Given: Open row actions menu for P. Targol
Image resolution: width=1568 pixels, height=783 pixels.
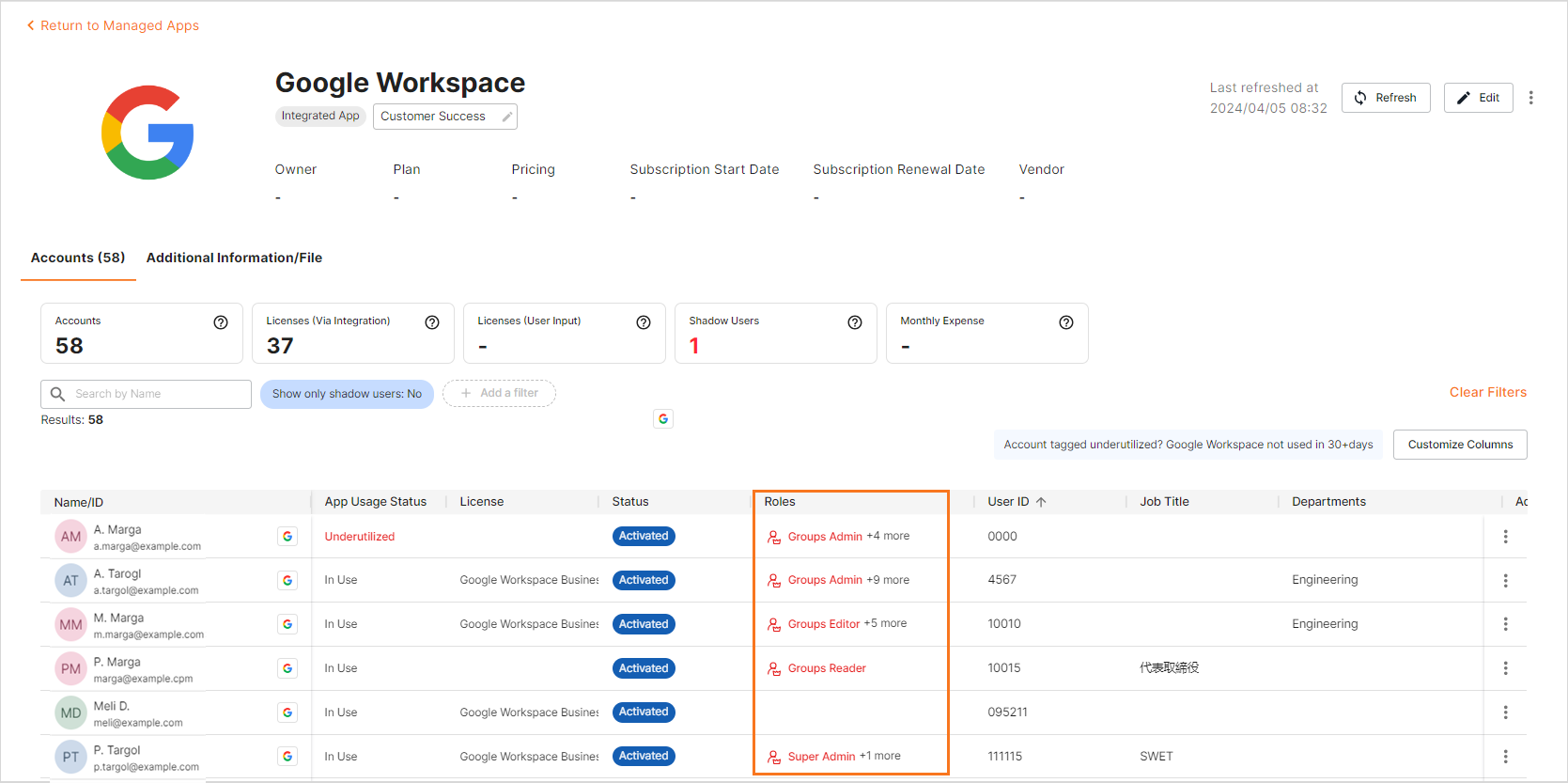Looking at the screenshot, I should click(1505, 757).
